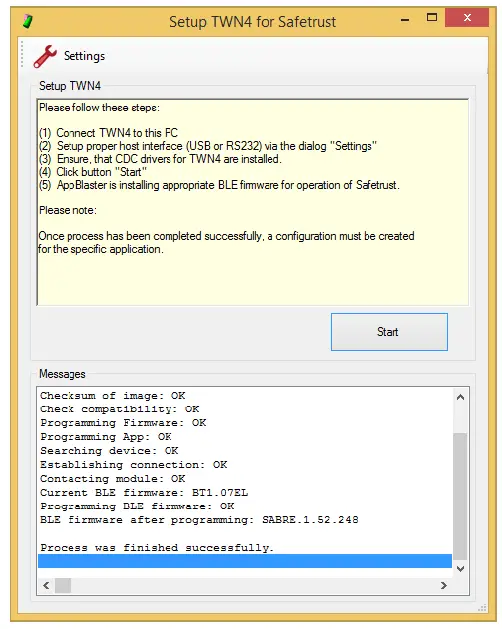Viewport: 502px width, 629px height.
Task: Click instruction step (2) Setup proper host interface
Action: pyautogui.click(x=208, y=146)
